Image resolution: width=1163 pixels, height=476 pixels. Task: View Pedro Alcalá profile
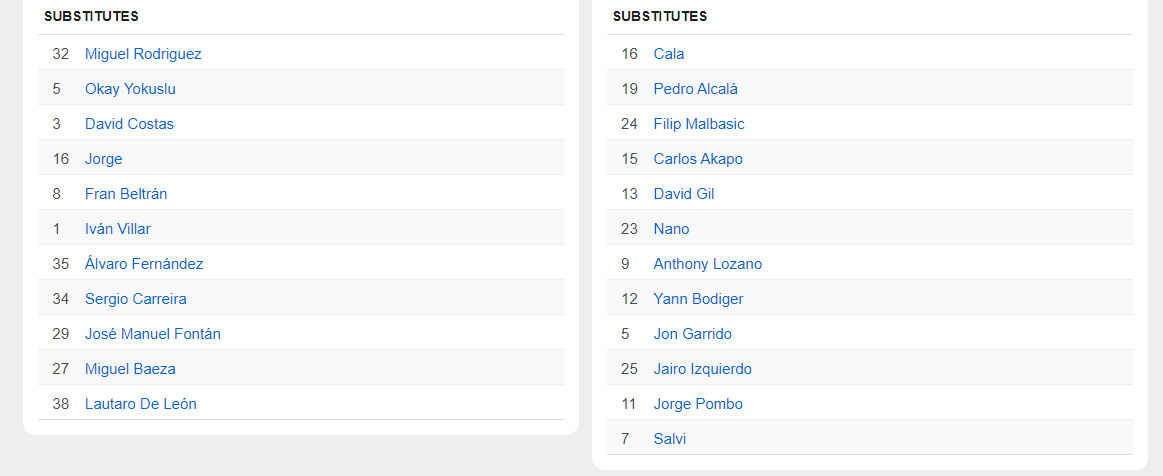696,89
